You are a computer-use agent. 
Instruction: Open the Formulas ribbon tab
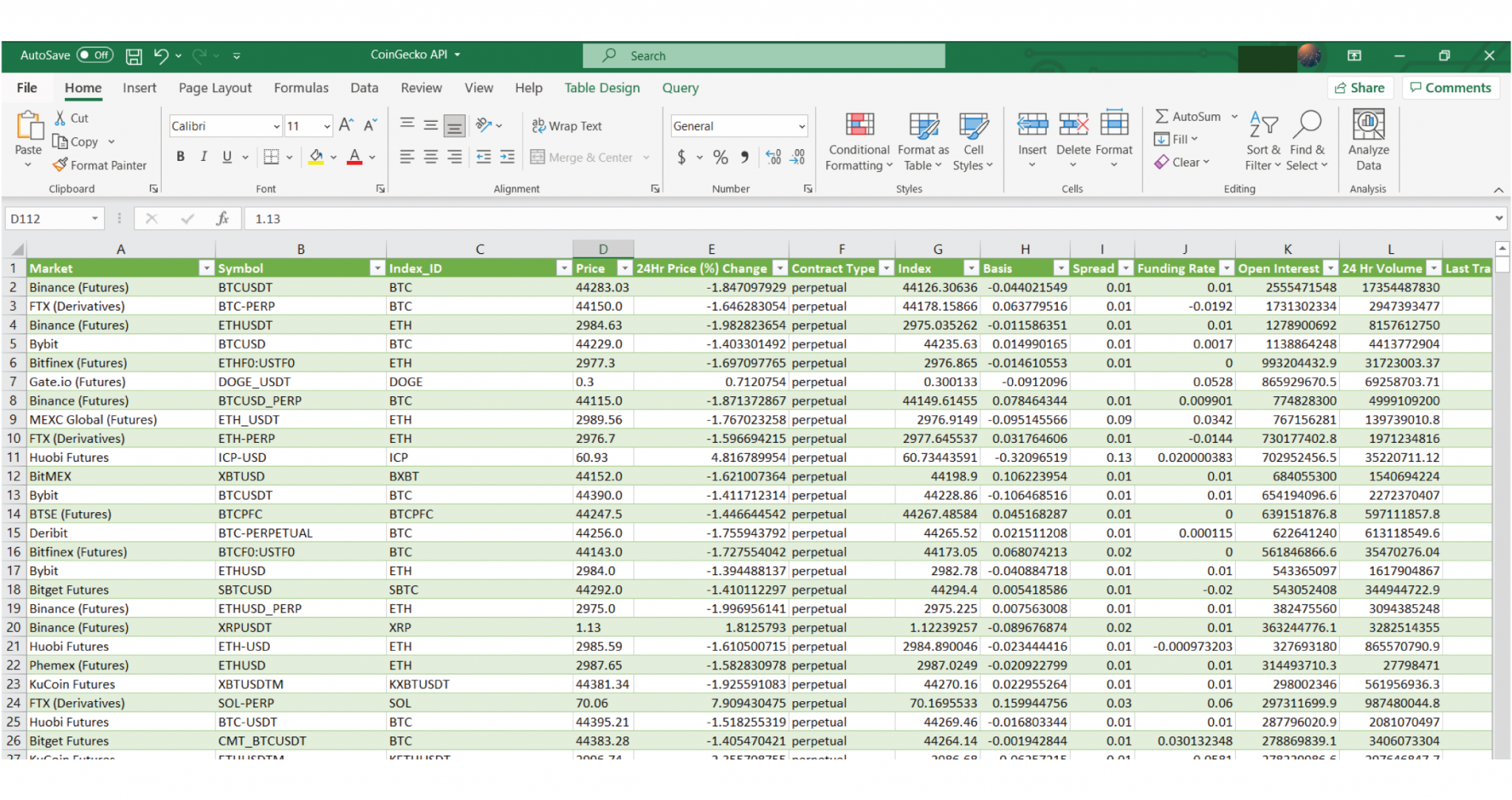click(x=300, y=88)
